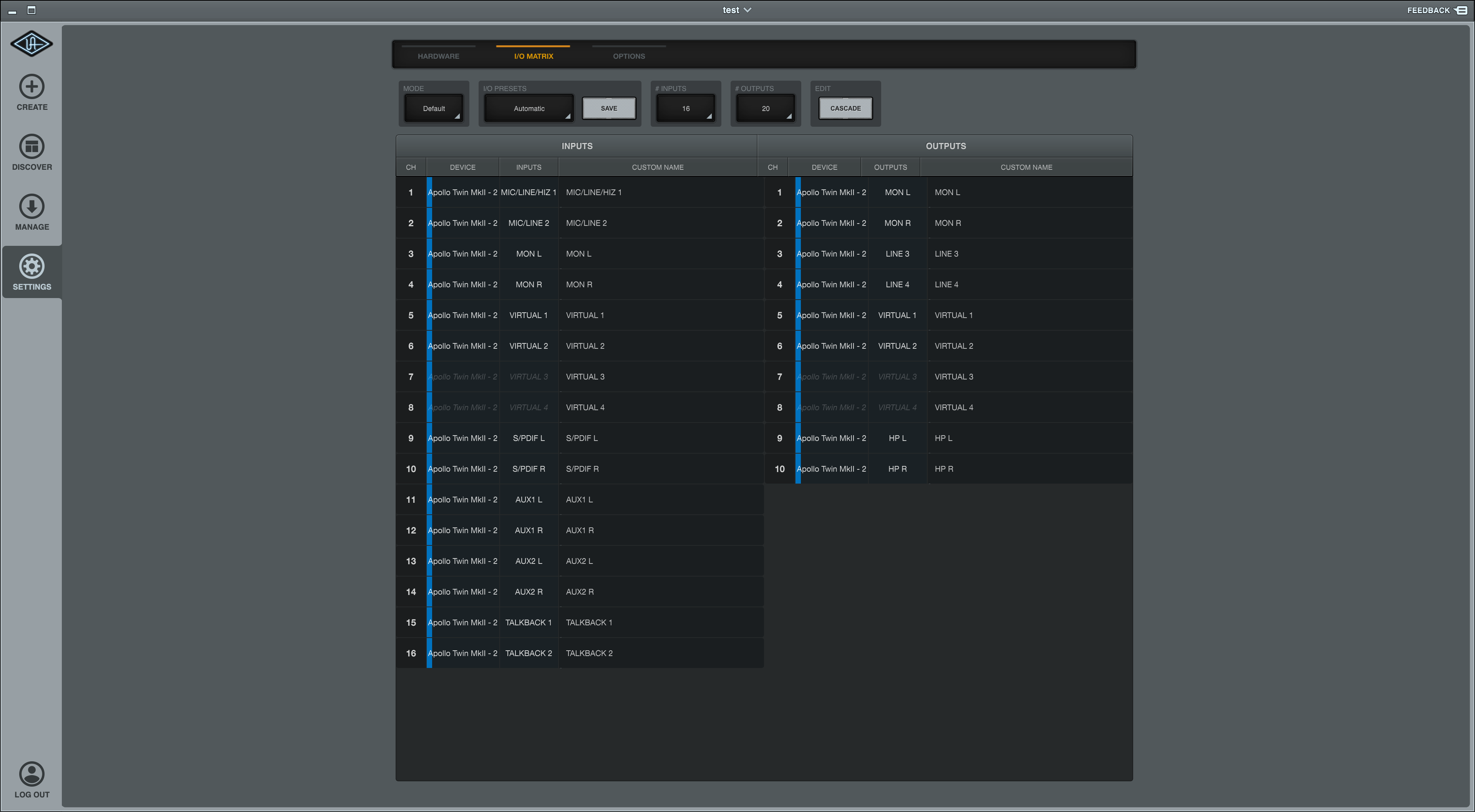Select the HP R output cell

click(x=897, y=469)
